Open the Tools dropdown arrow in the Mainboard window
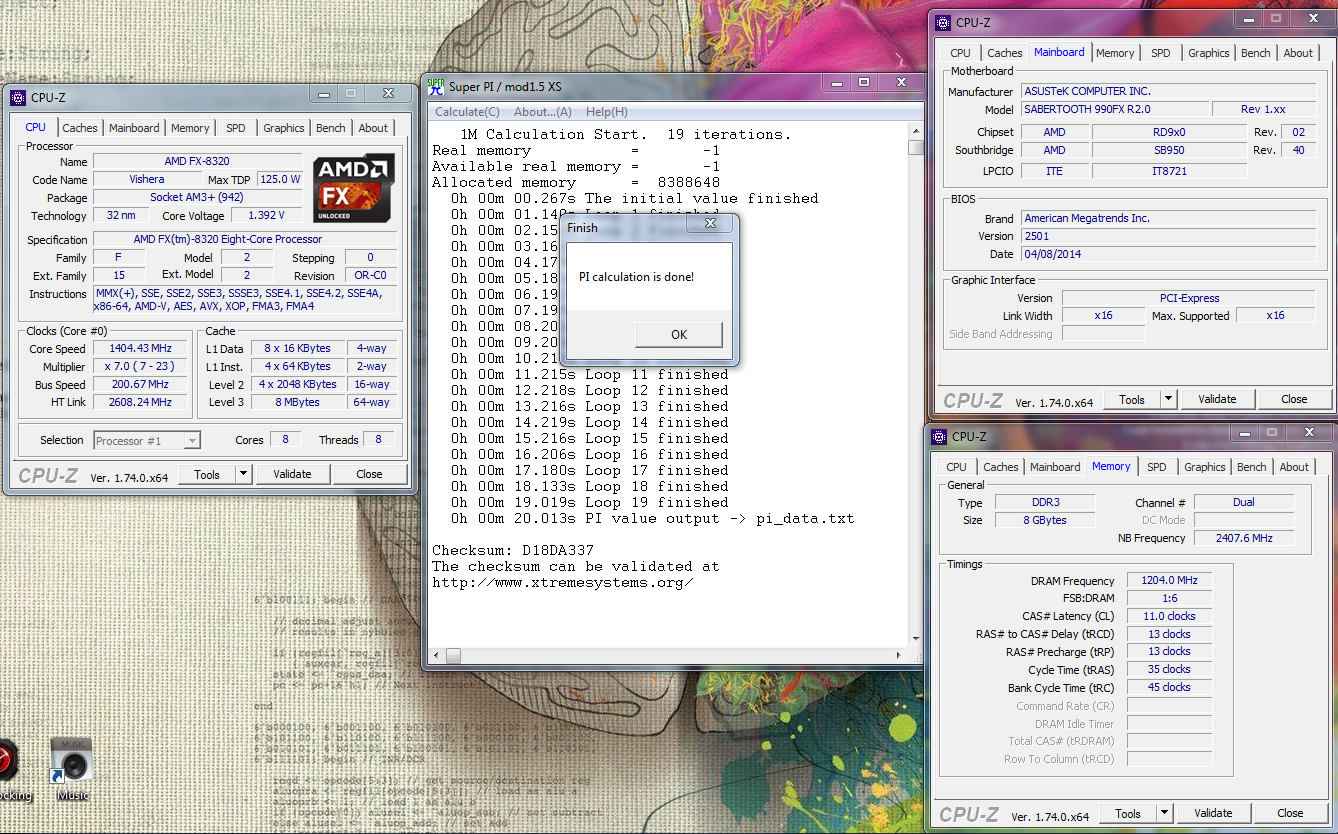The image size is (1338, 834). click(x=1168, y=399)
